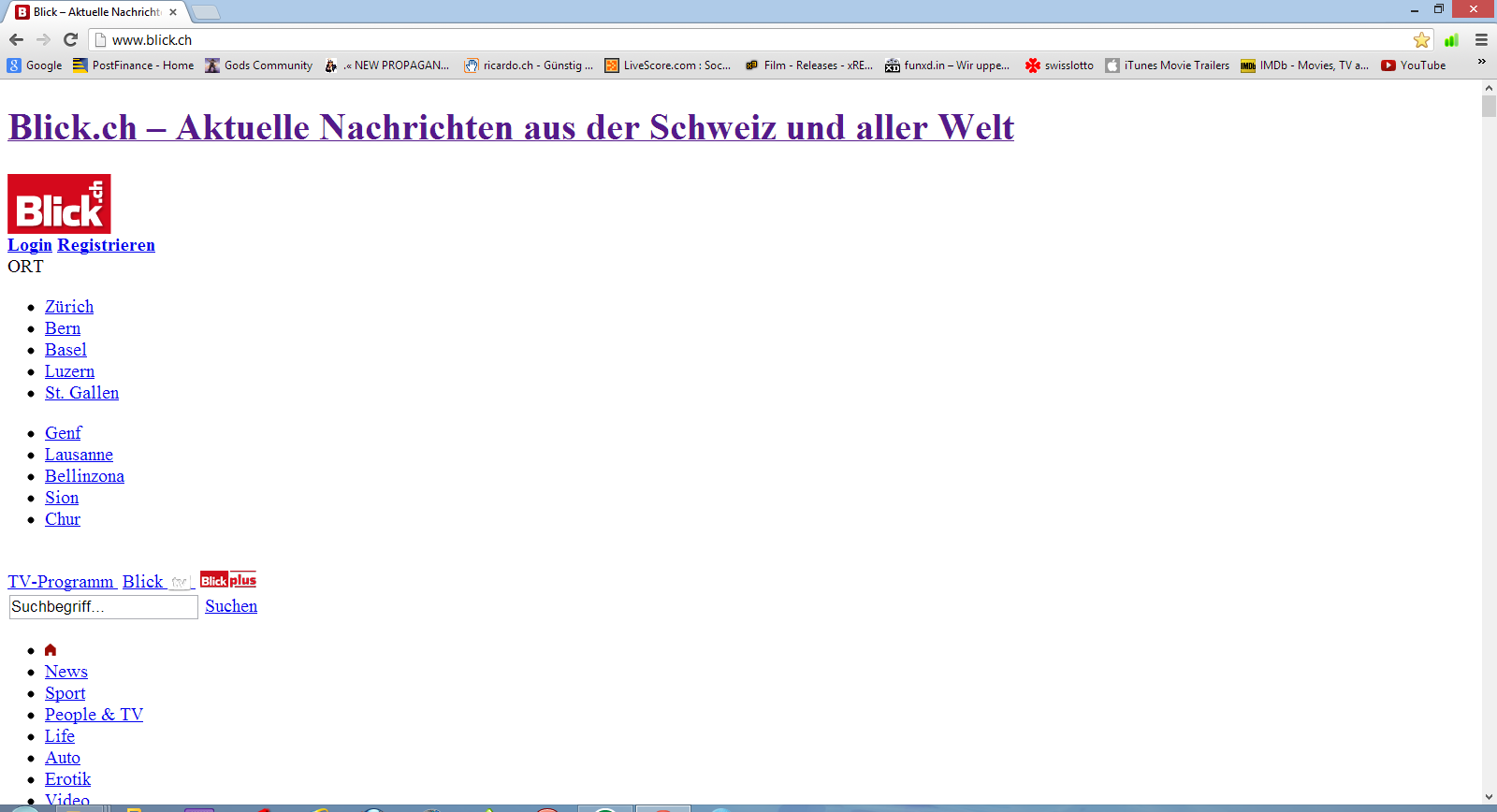Click the Suchen link

pyautogui.click(x=231, y=606)
